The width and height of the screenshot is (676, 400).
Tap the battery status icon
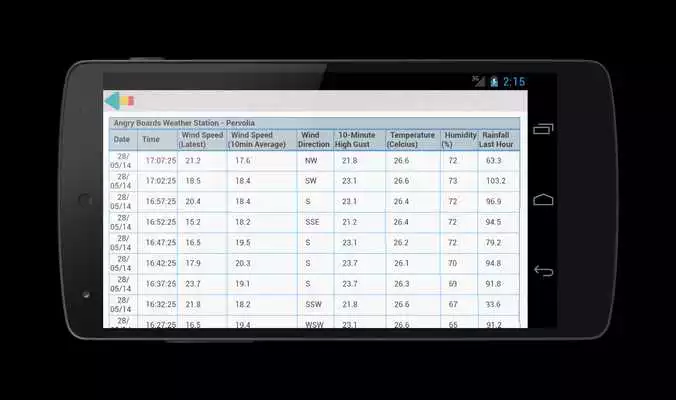coord(494,81)
